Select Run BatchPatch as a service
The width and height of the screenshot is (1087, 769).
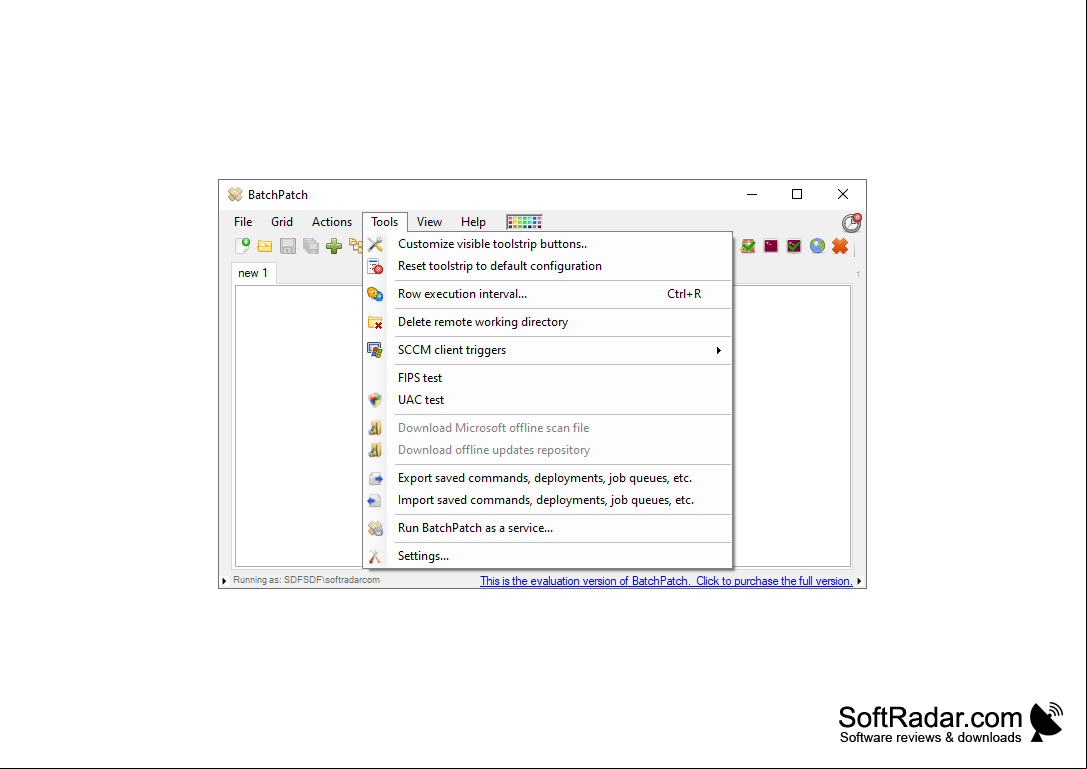[548, 528]
